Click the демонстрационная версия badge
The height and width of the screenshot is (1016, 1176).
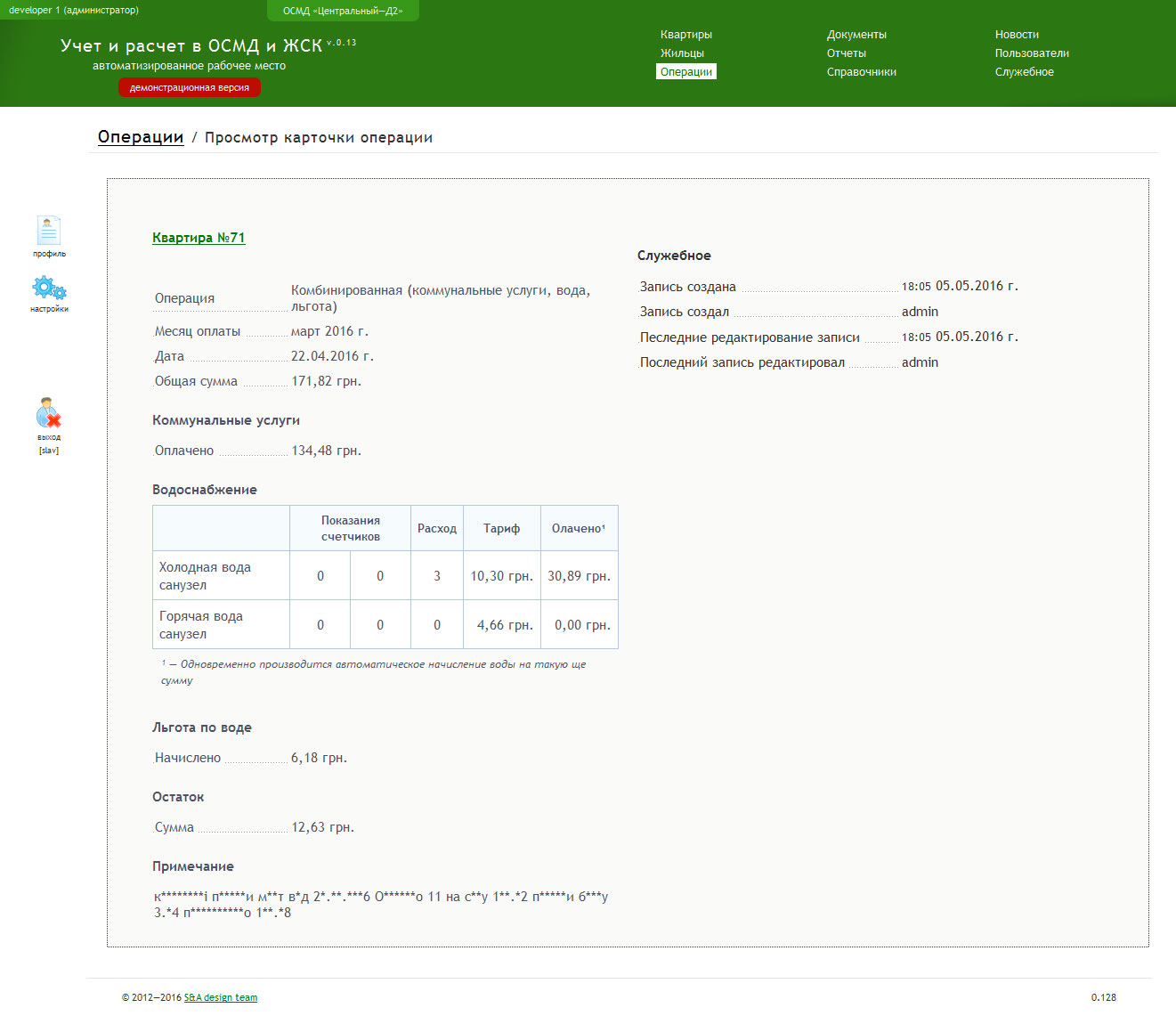[x=190, y=88]
